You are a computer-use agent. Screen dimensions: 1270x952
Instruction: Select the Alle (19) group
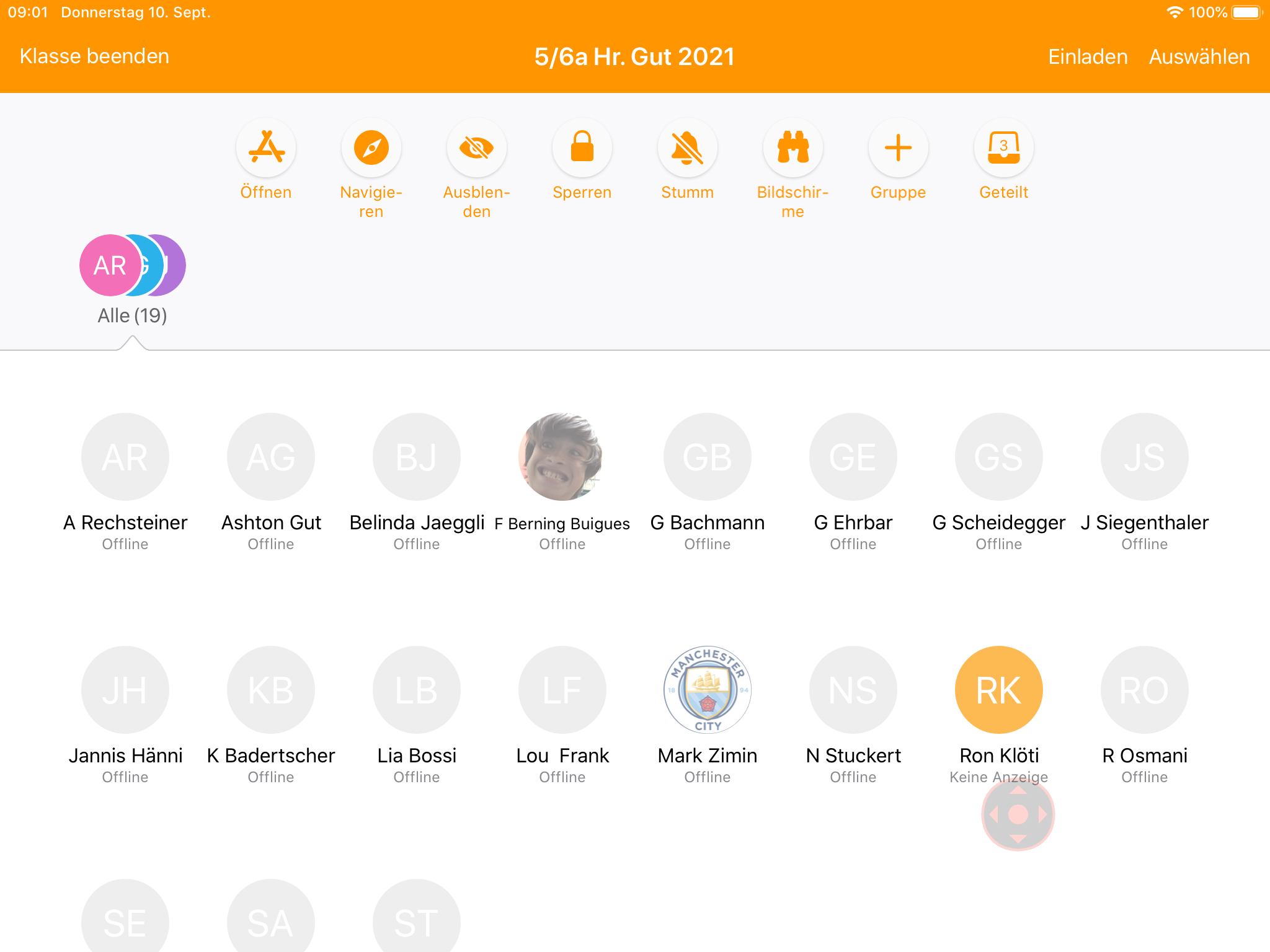132,265
